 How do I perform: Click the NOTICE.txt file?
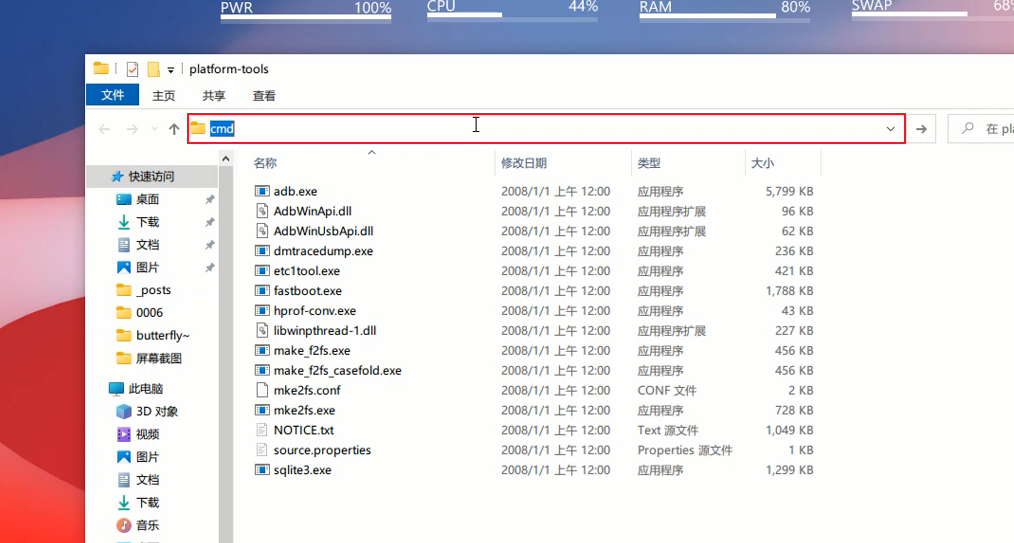(x=303, y=430)
